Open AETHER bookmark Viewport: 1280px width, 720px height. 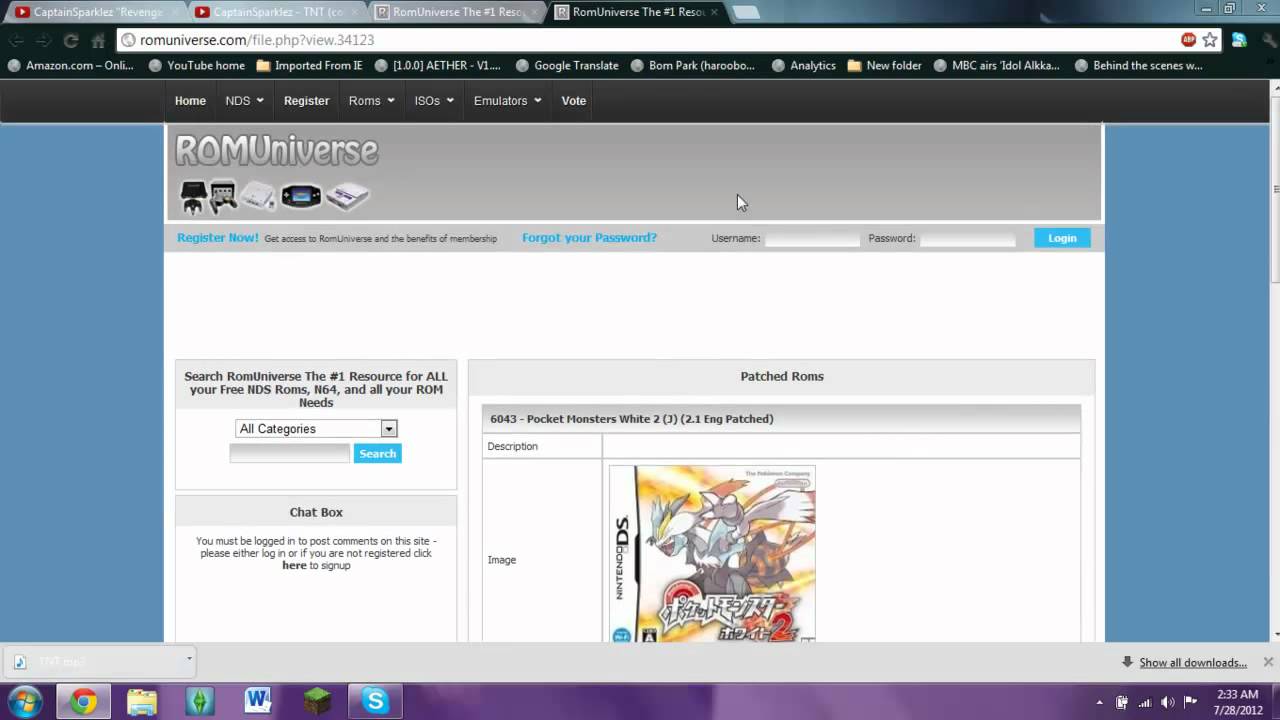[437, 66]
